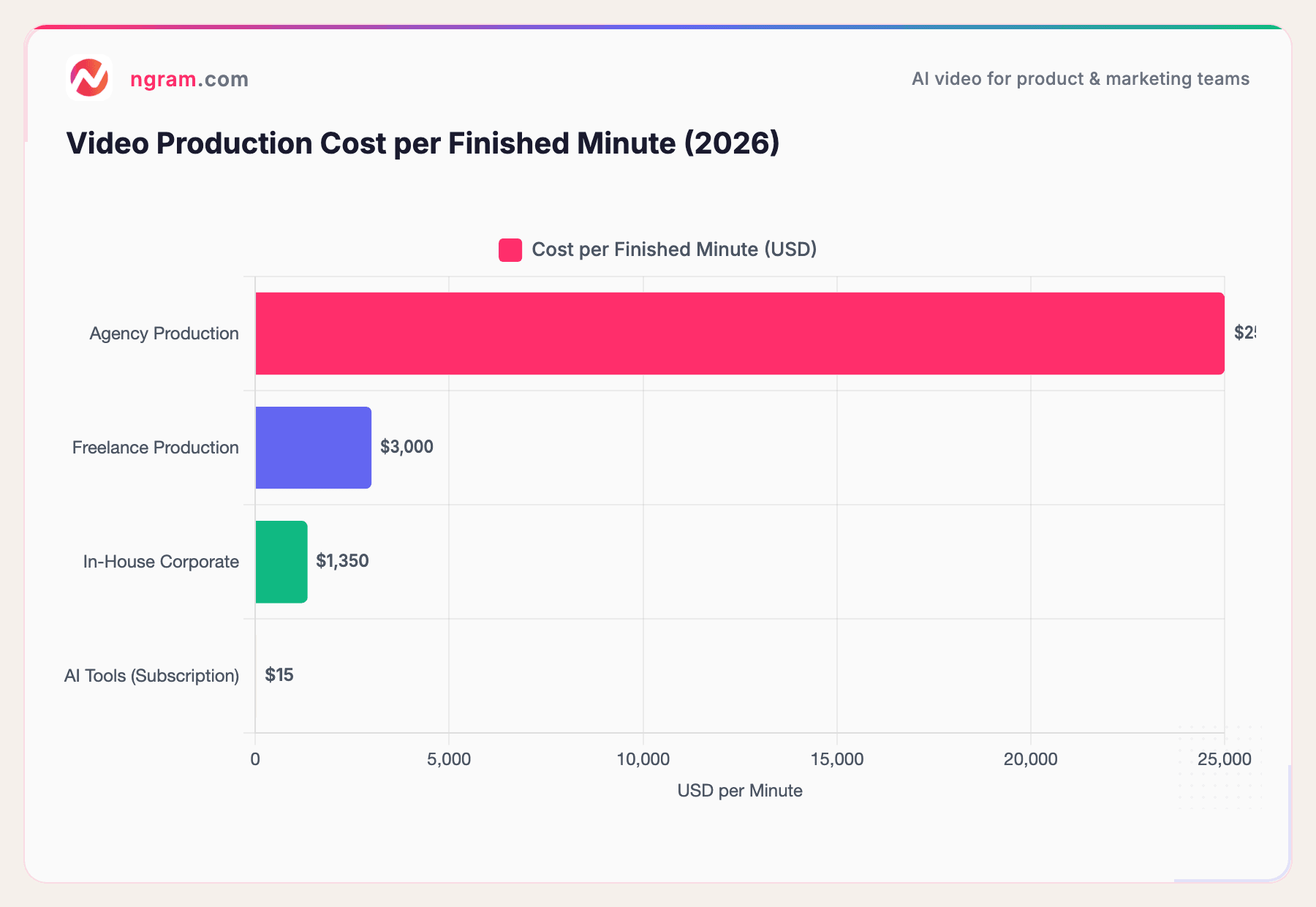Select the purple Freelance Production bar

(312, 447)
